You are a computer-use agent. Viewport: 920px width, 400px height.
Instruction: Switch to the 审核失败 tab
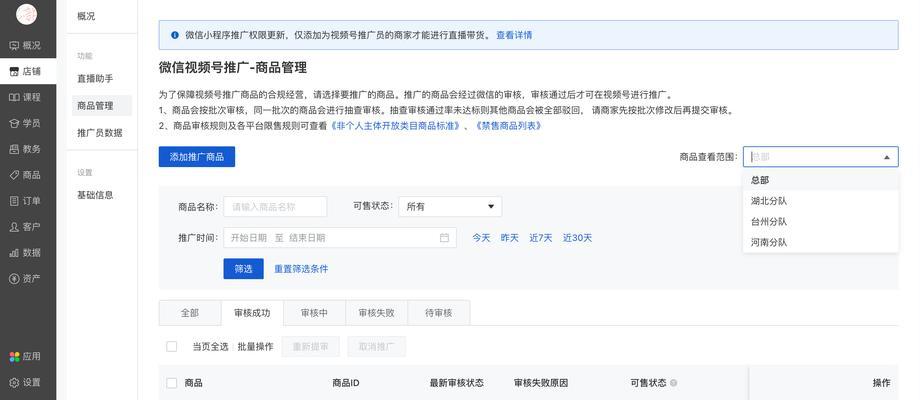[x=377, y=313]
